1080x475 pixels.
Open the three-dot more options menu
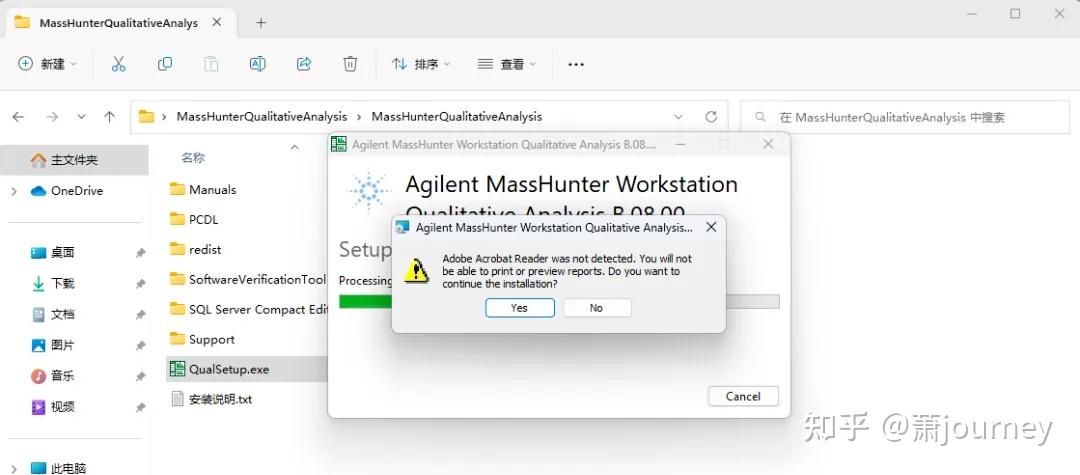click(x=576, y=64)
